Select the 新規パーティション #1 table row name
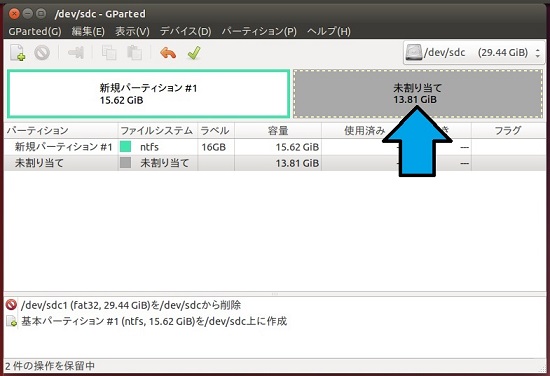The height and width of the screenshot is (376, 550). [x=63, y=147]
